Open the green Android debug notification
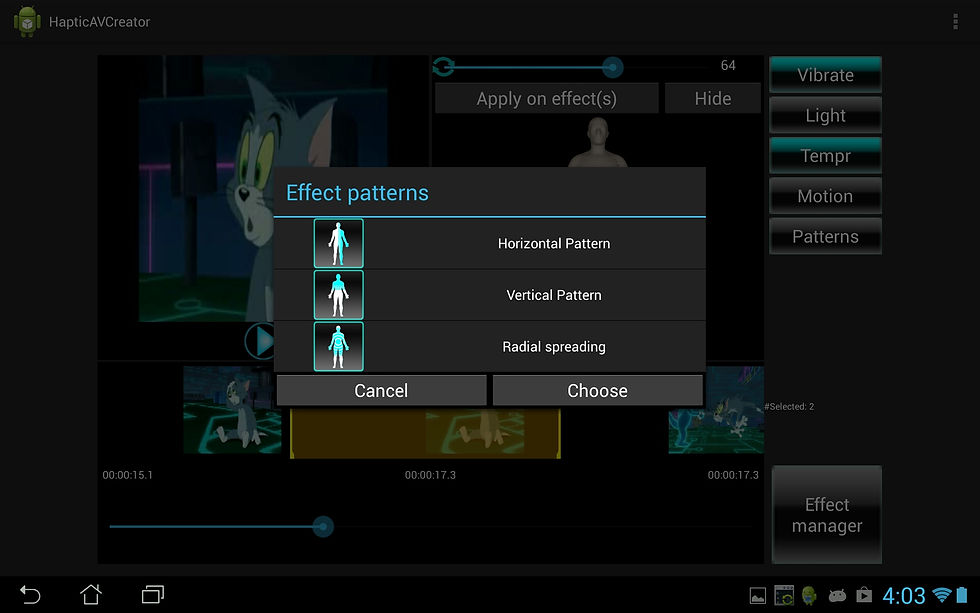This screenshot has height=613, width=980. [x=809, y=596]
